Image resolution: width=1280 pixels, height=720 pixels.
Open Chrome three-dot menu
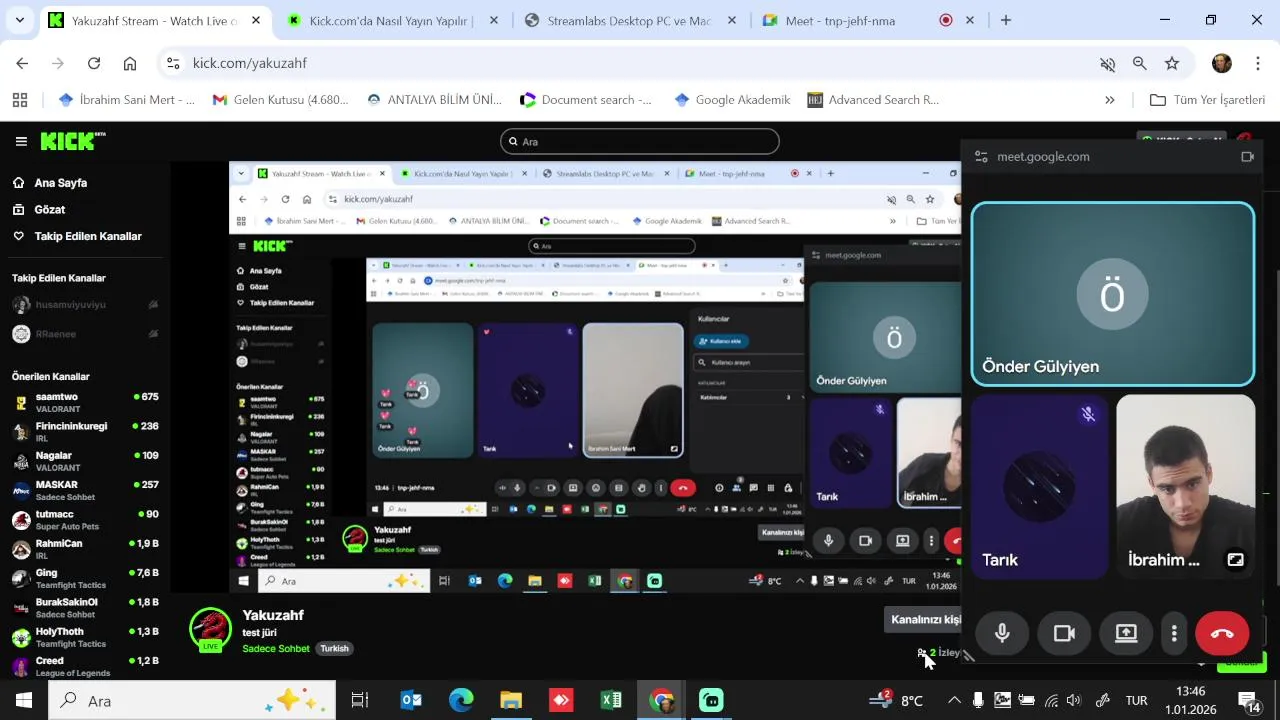point(1257,63)
